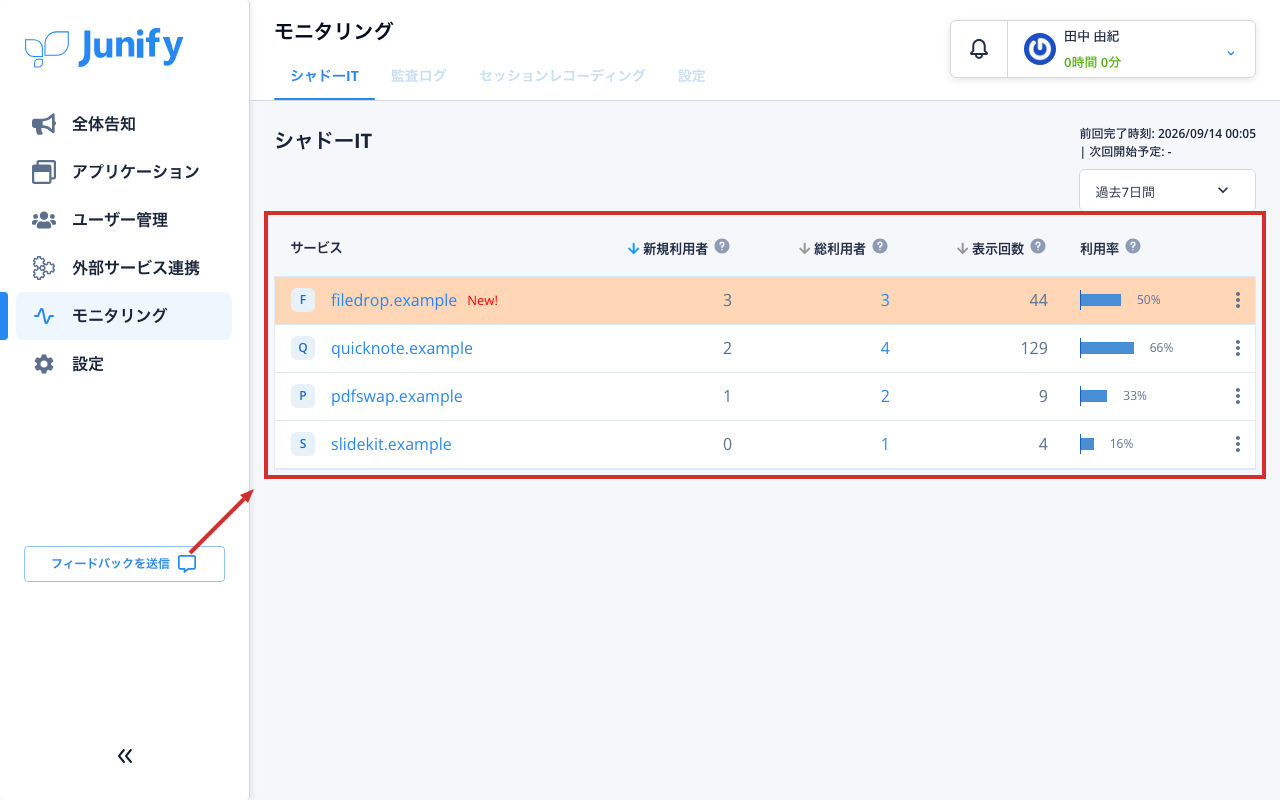Open the slidekit.example link
Image resolution: width=1280 pixels, height=800 pixels.
pyautogui.click(x=391, y=444)
